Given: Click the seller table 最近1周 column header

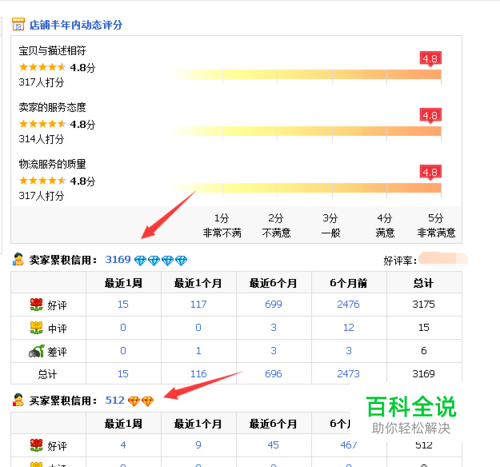Looking at the screenshot, I should tap(123, 283).
